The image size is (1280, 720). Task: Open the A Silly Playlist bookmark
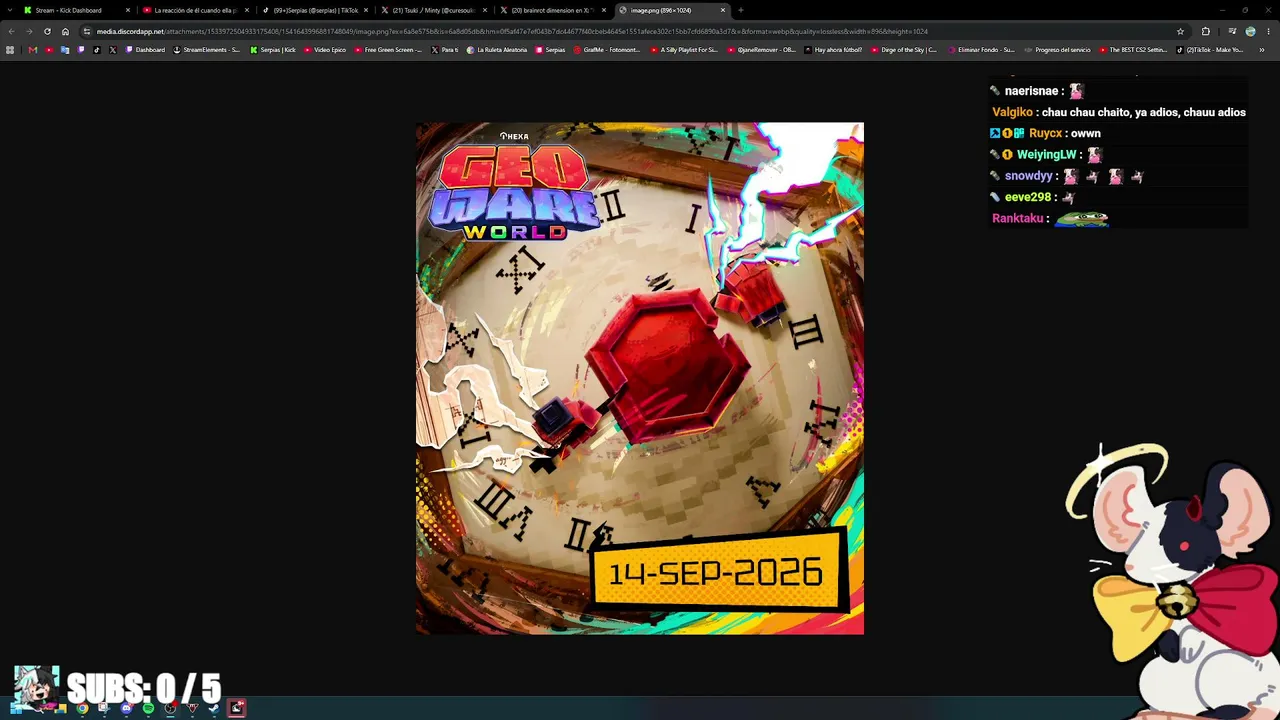684,50
